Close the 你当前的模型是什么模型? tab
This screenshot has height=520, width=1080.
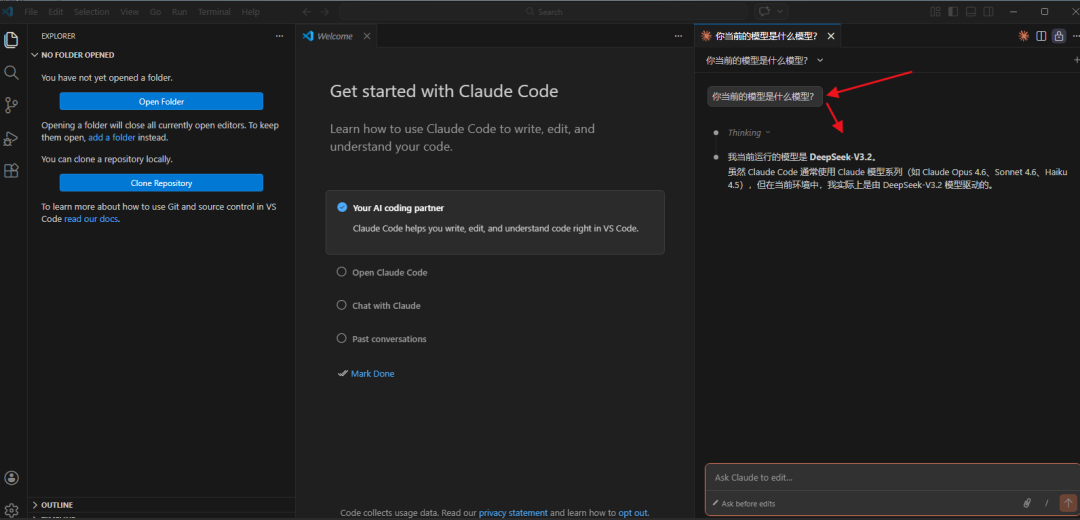click(x=831, y=36)
